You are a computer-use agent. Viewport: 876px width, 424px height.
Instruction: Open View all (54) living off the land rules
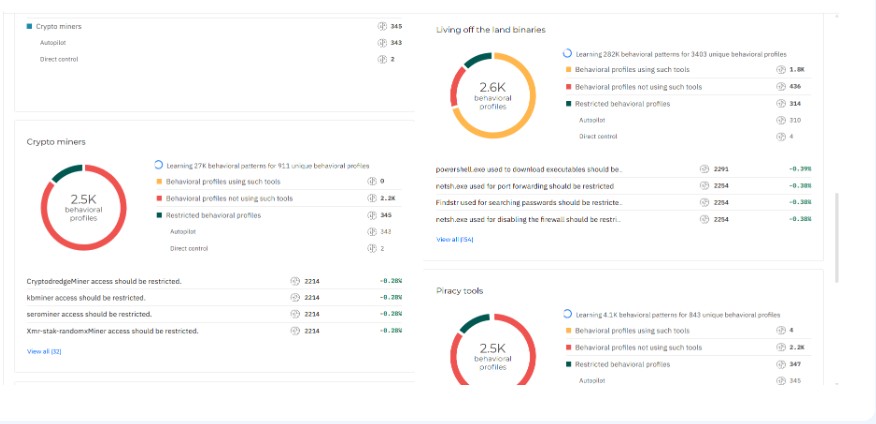pyautogui.click(x=455, y=240)
